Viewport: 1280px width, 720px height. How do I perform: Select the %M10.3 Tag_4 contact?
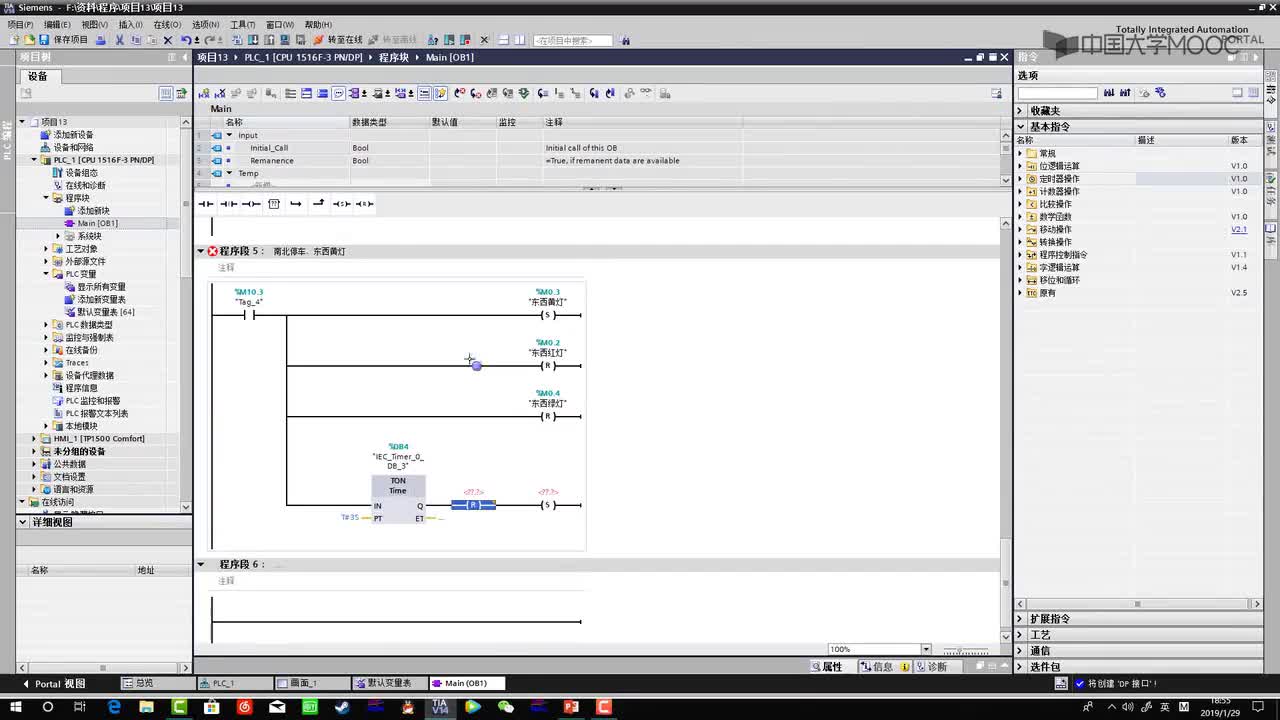[x=248, y=315]
